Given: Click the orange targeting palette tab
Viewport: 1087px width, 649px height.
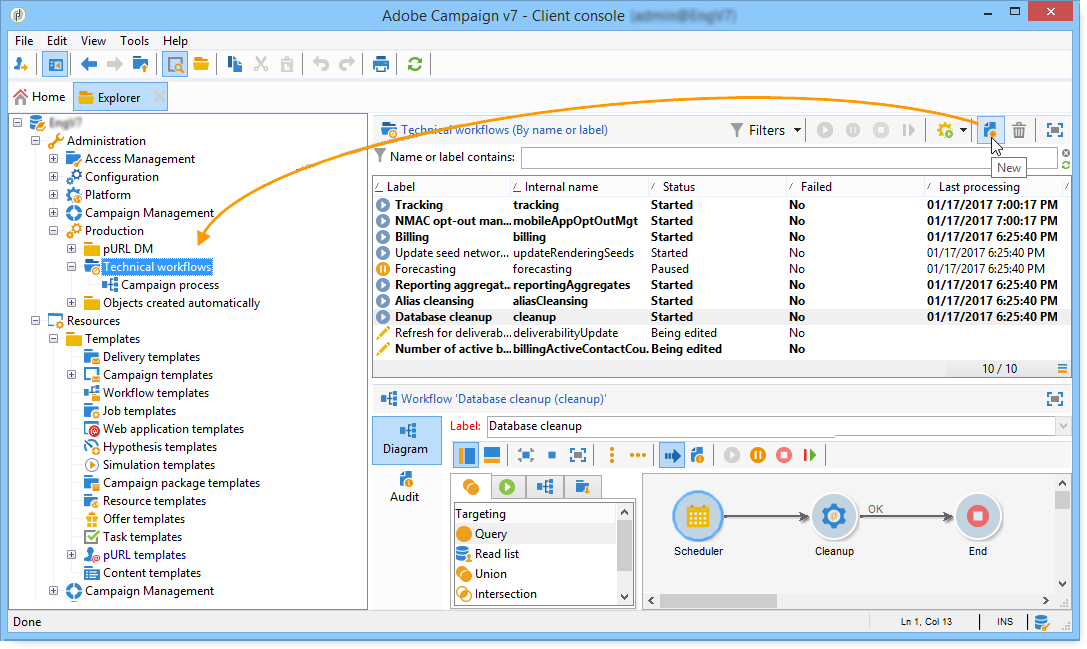Looking at the screenshot, I should coord(471,487).
